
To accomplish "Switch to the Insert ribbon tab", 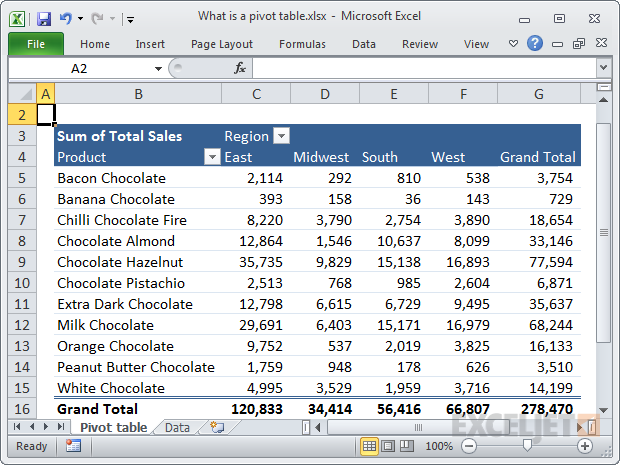I will (150, 44).
